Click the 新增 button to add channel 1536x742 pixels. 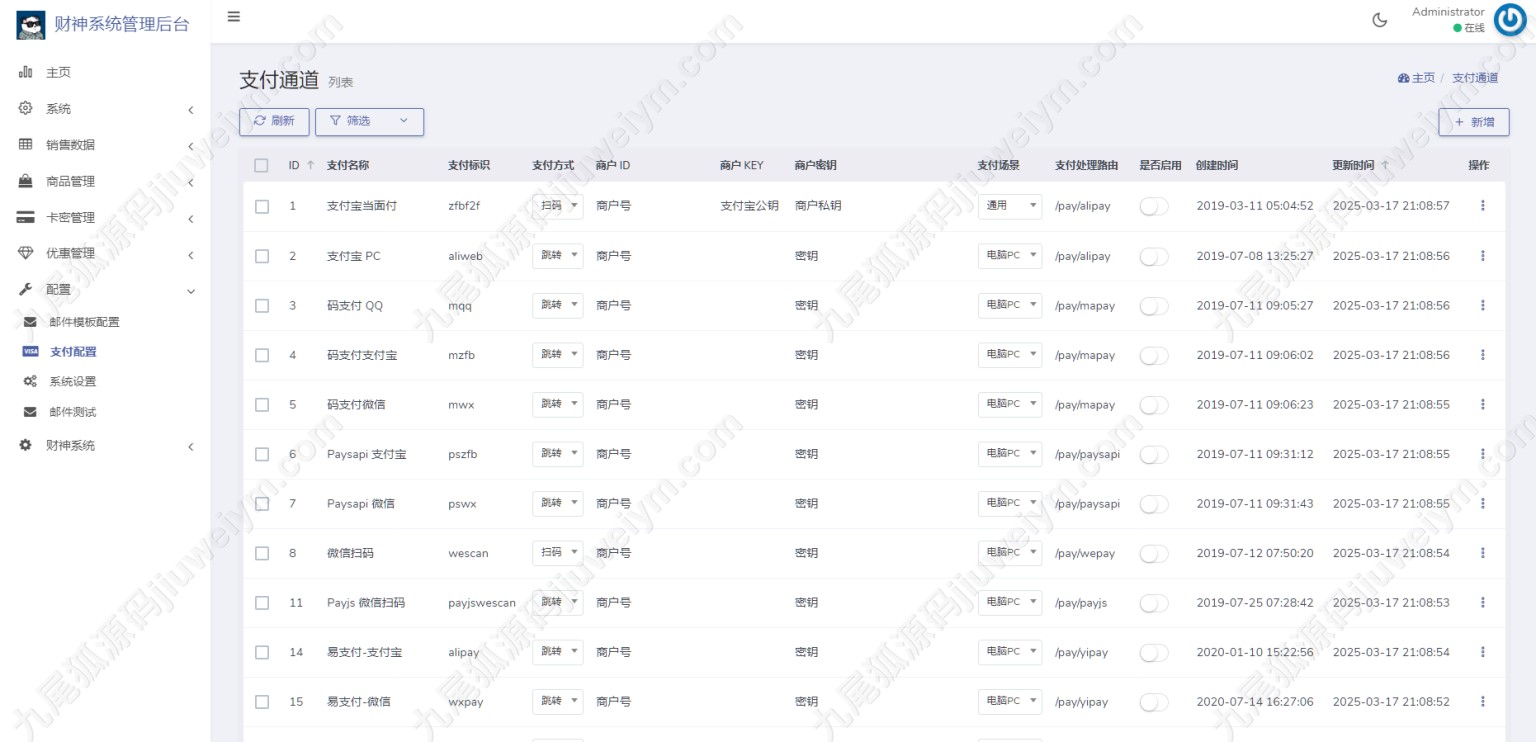(1473, 122)
